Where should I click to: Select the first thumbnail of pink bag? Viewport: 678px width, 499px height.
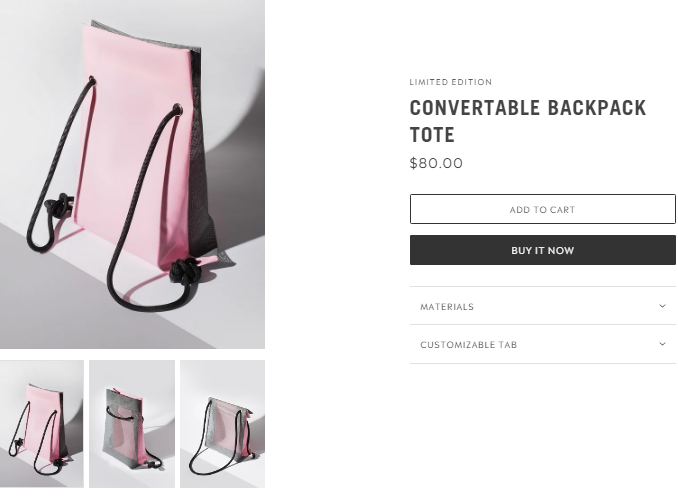42,424
